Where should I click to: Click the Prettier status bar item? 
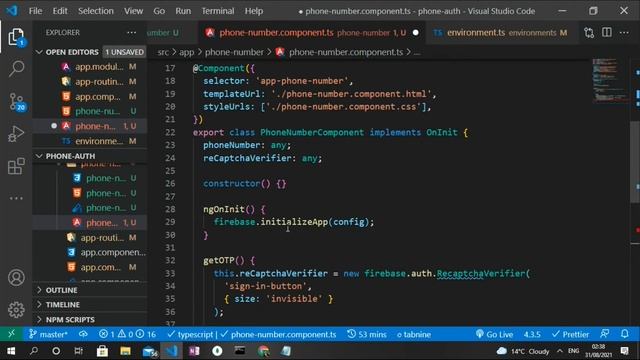[x=570, y=334]
